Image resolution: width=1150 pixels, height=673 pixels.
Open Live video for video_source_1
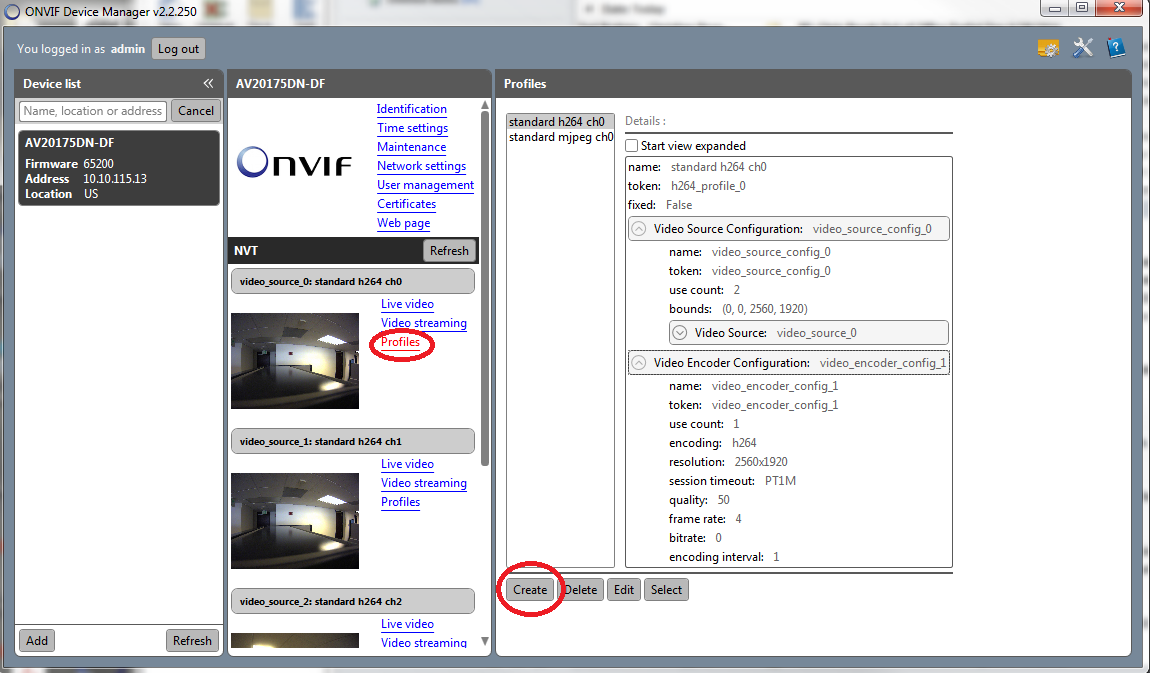407,463
